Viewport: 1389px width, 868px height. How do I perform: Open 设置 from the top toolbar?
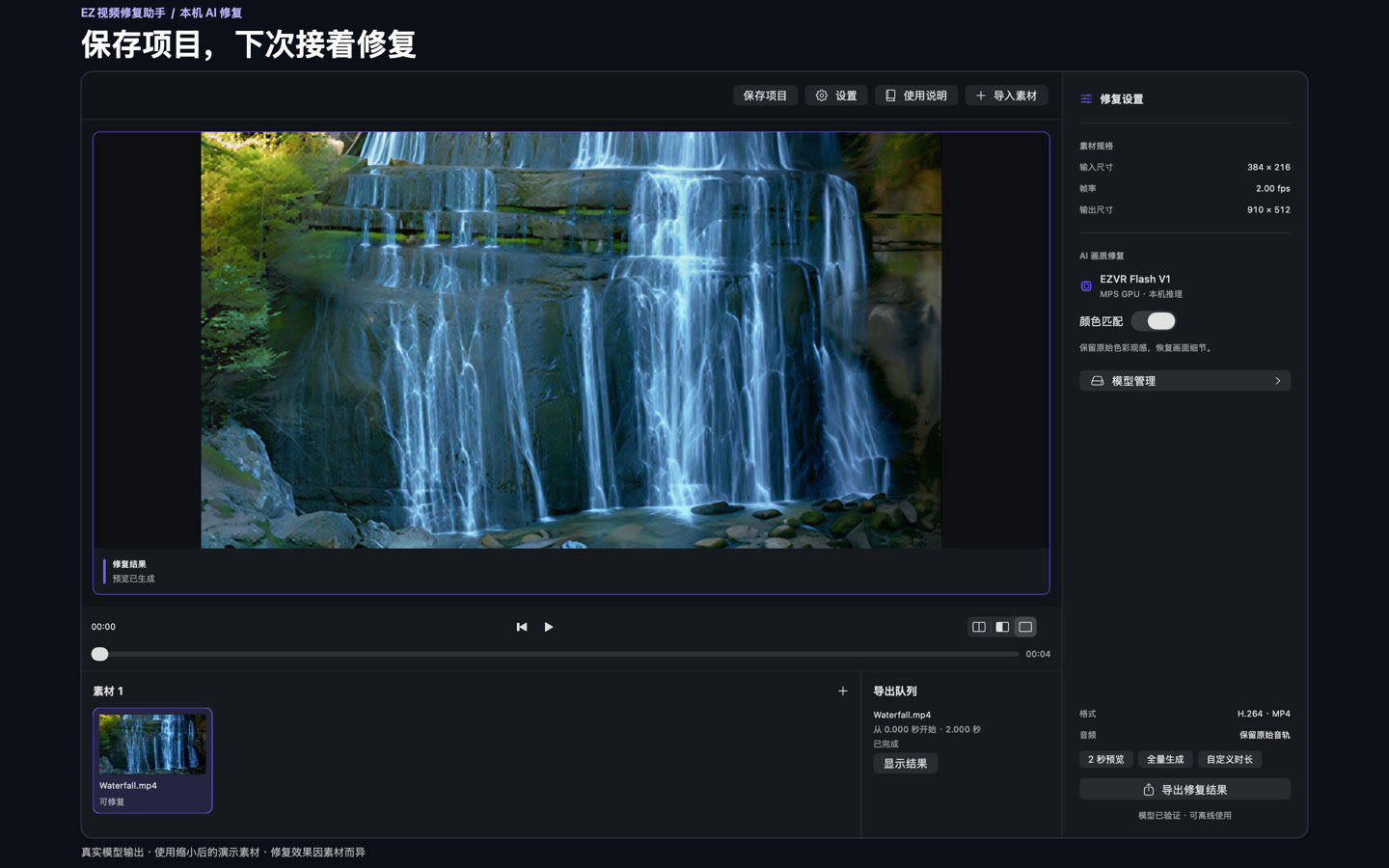[836, 95]
